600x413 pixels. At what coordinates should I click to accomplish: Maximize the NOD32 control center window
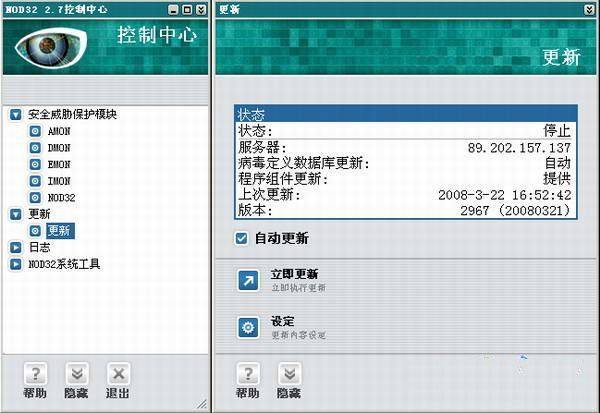pyautogui.click(x=187, y=10)
